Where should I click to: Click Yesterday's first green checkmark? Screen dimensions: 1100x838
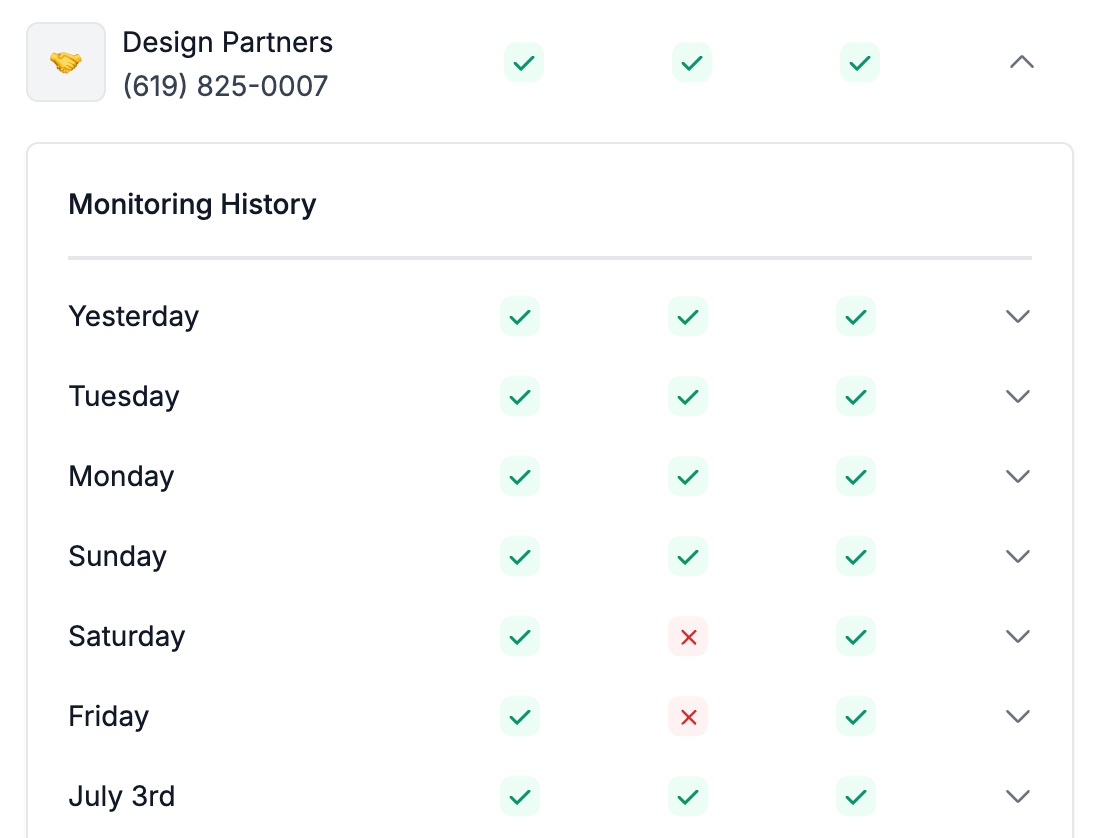coord(520,316)
